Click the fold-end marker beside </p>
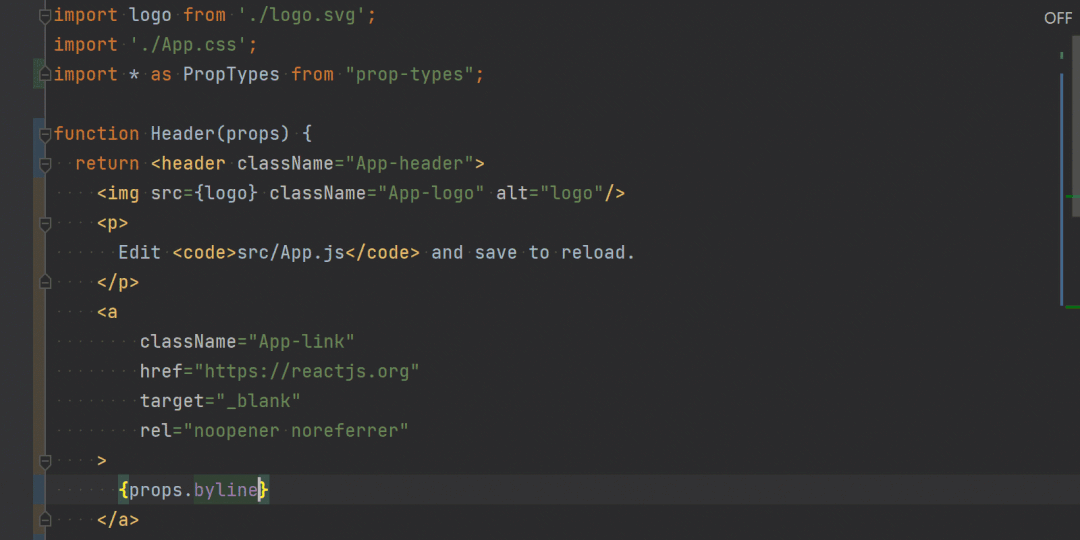Viewport: 1080px width, 540px height. point(45,282)
